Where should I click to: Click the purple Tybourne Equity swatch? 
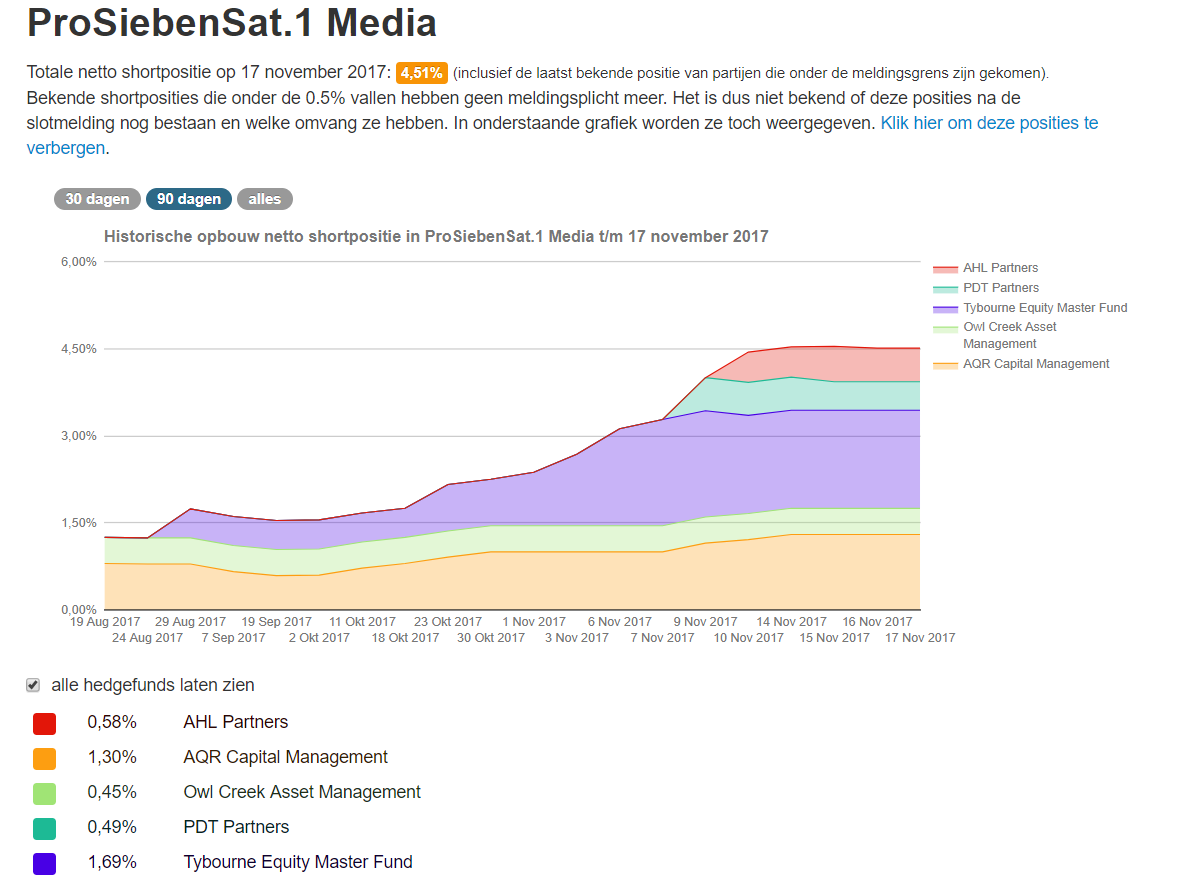(44, 863)
